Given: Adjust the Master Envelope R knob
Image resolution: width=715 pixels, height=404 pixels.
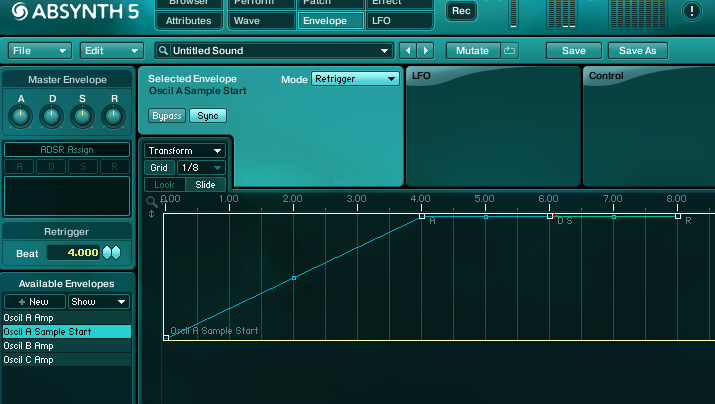Looking at the screenshot, I should [114, 117].
